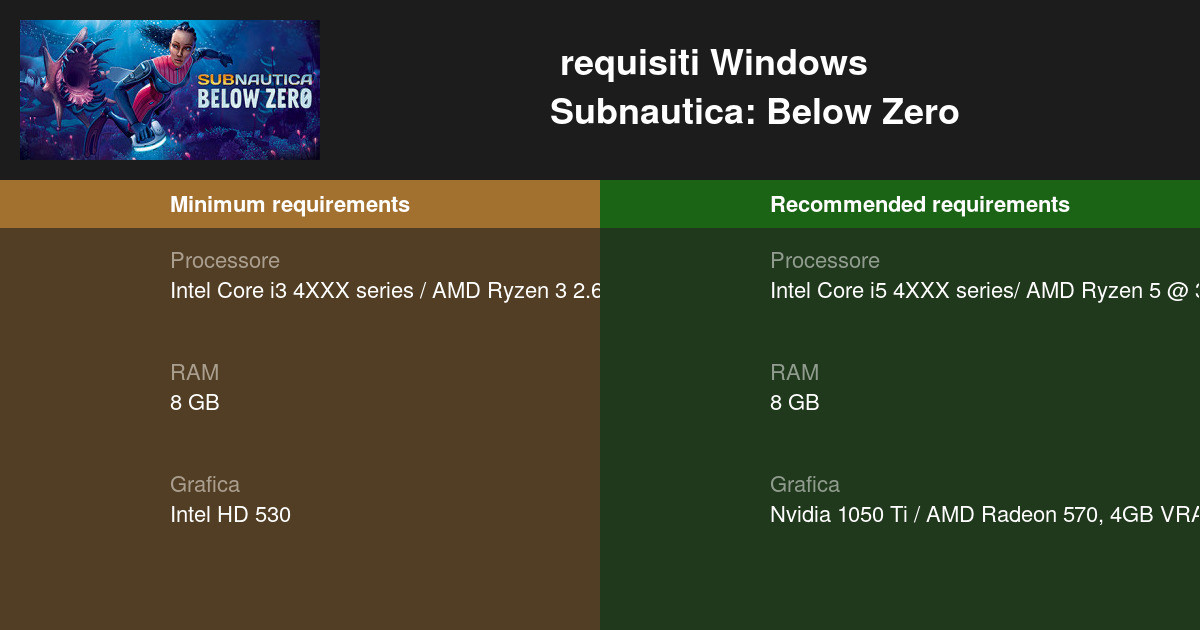Click the Subnautica Below Zero game thumbnail
Image resolution: width=1200 pixels, height=630 pixels.
click(x=170, y=90)
